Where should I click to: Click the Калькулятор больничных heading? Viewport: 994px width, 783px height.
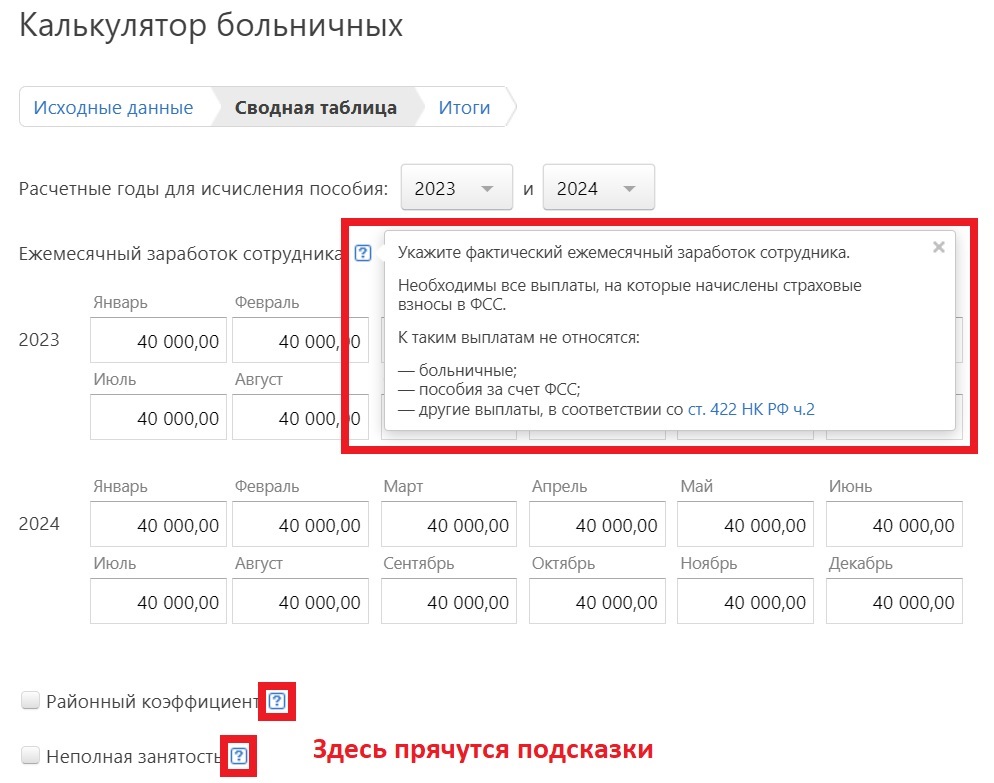(x=211, y=27)
